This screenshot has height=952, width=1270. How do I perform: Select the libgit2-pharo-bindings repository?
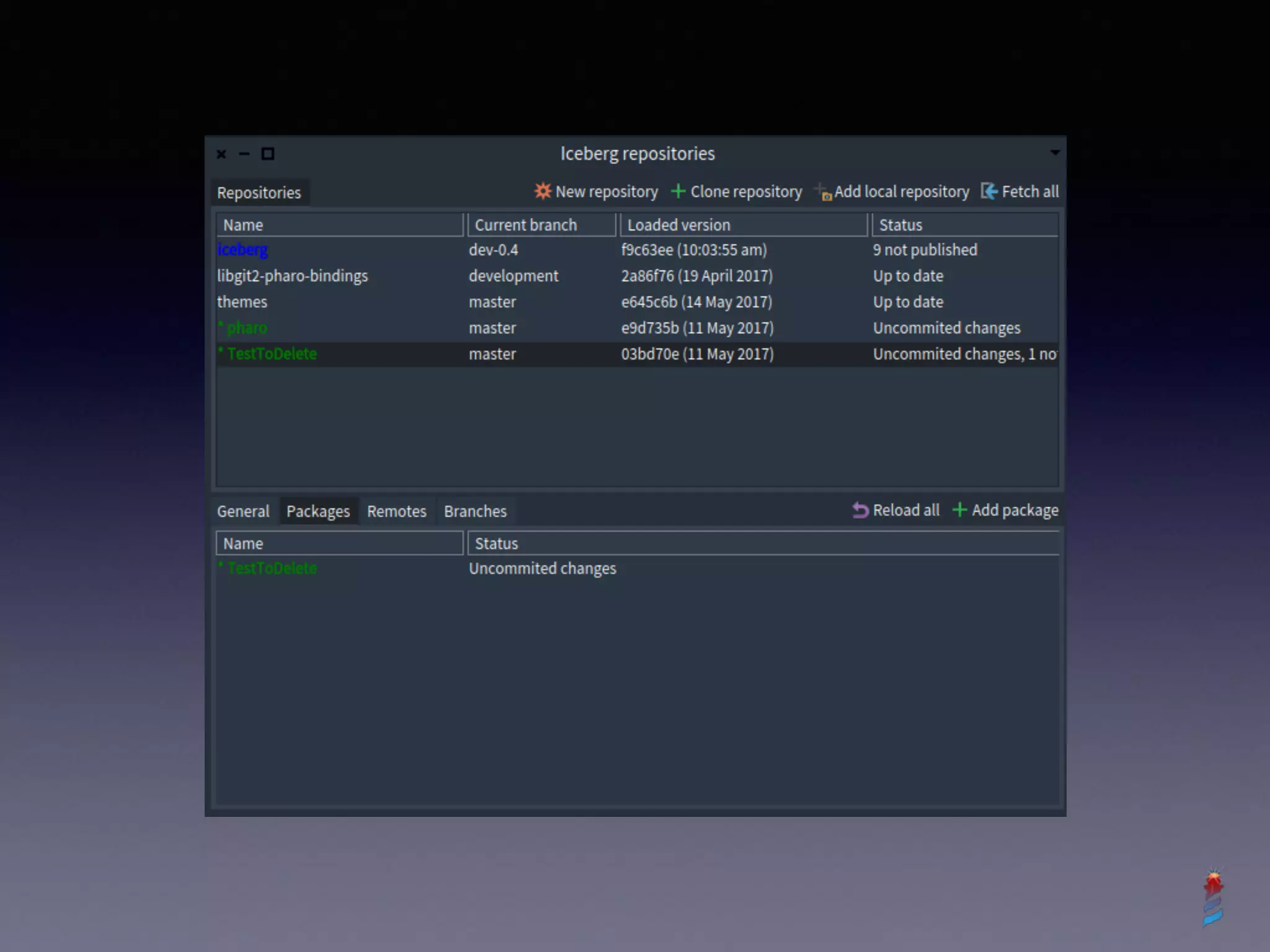(292, 276)
